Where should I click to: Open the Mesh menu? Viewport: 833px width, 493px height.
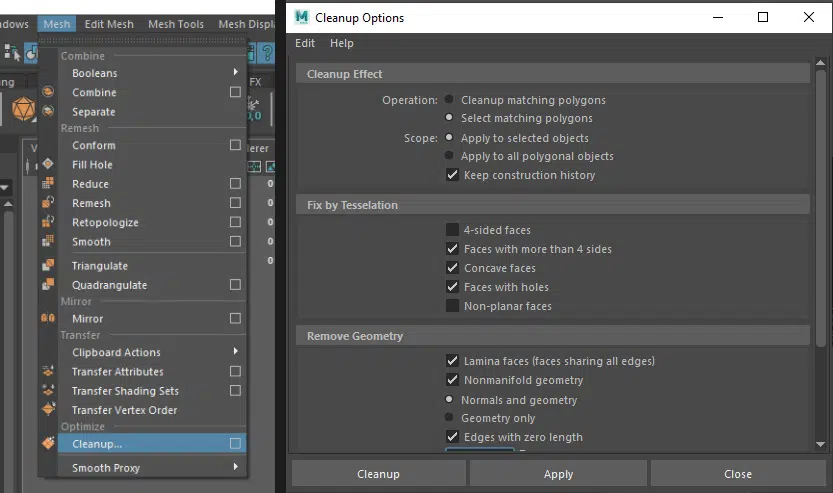coord(56,24)
